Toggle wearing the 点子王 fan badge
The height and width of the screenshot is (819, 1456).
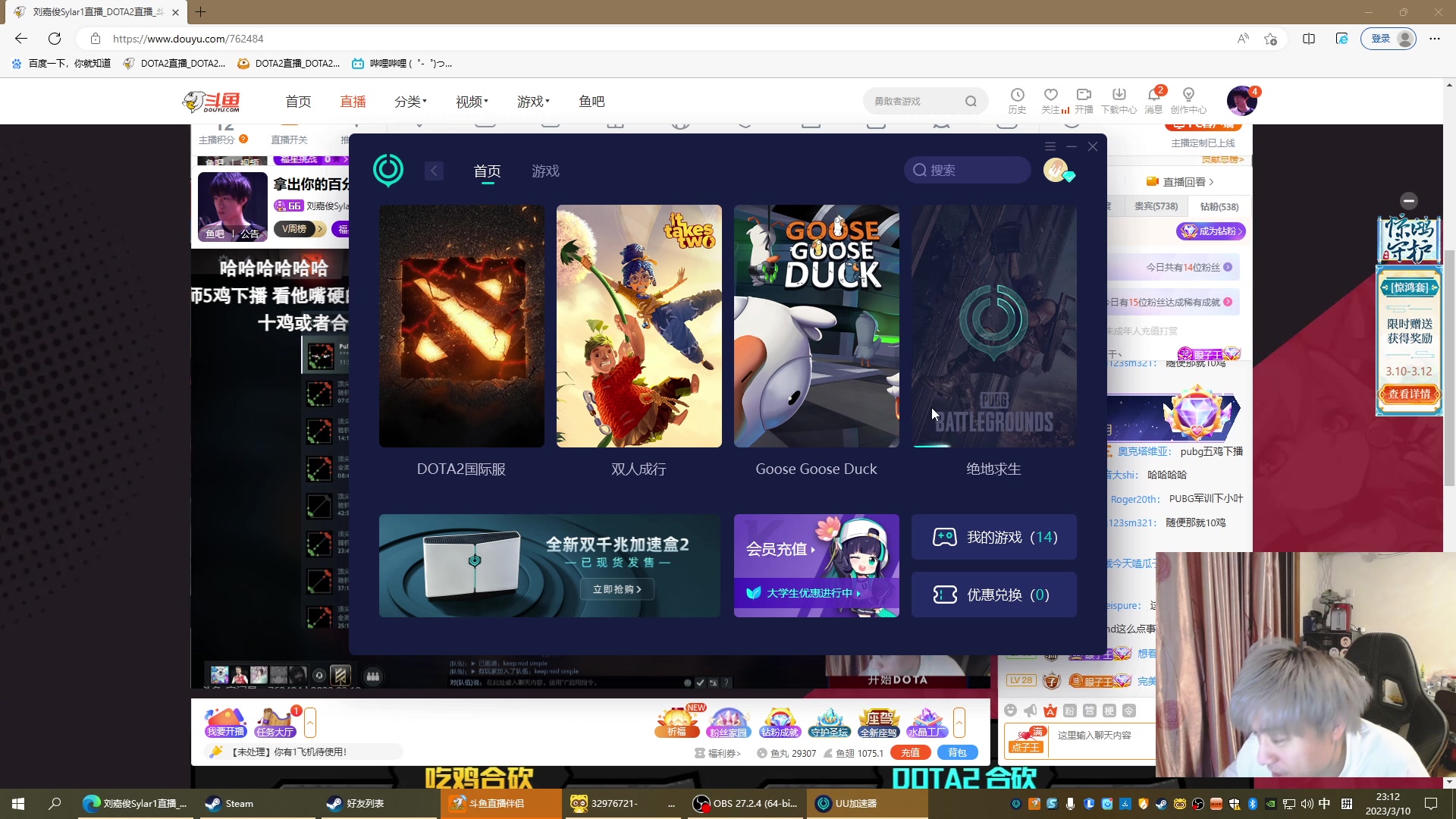[x=1025, y=739]
